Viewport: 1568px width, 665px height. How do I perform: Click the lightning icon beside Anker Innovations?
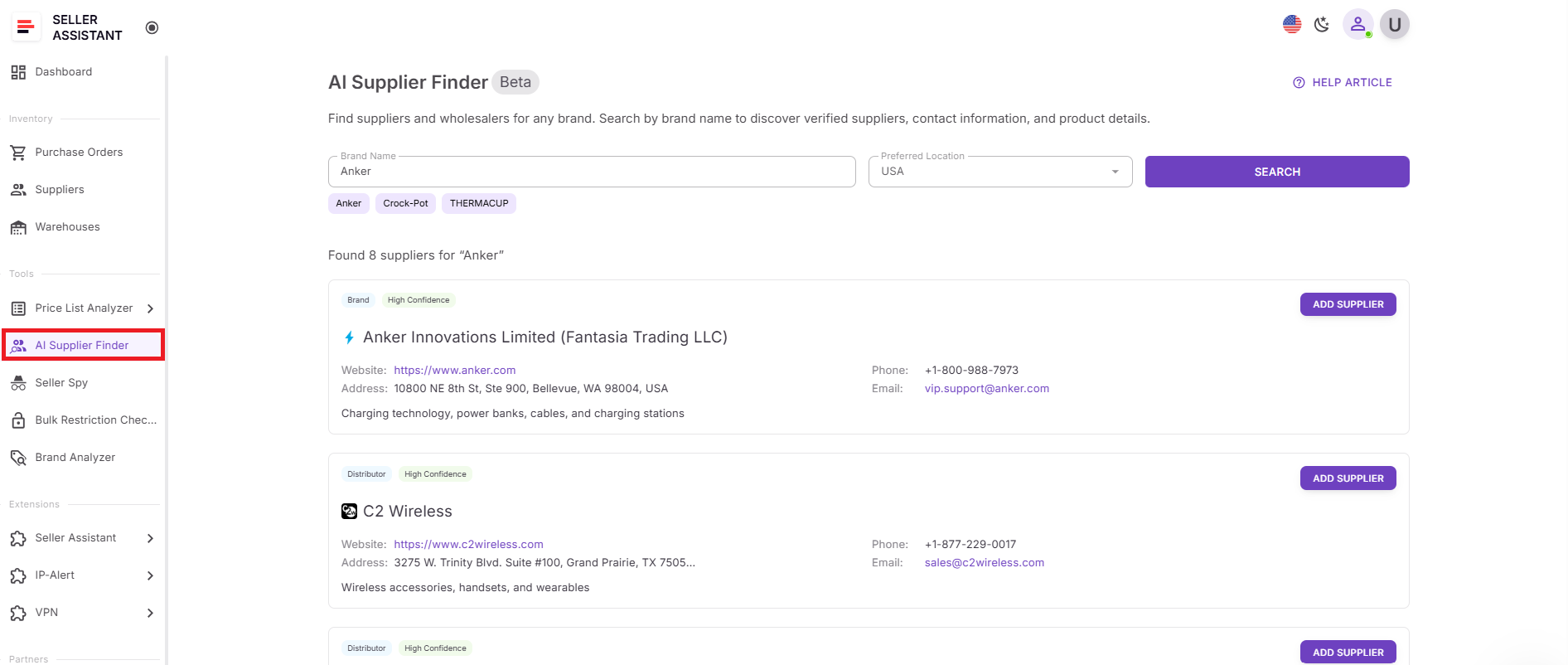click(350, 337)
